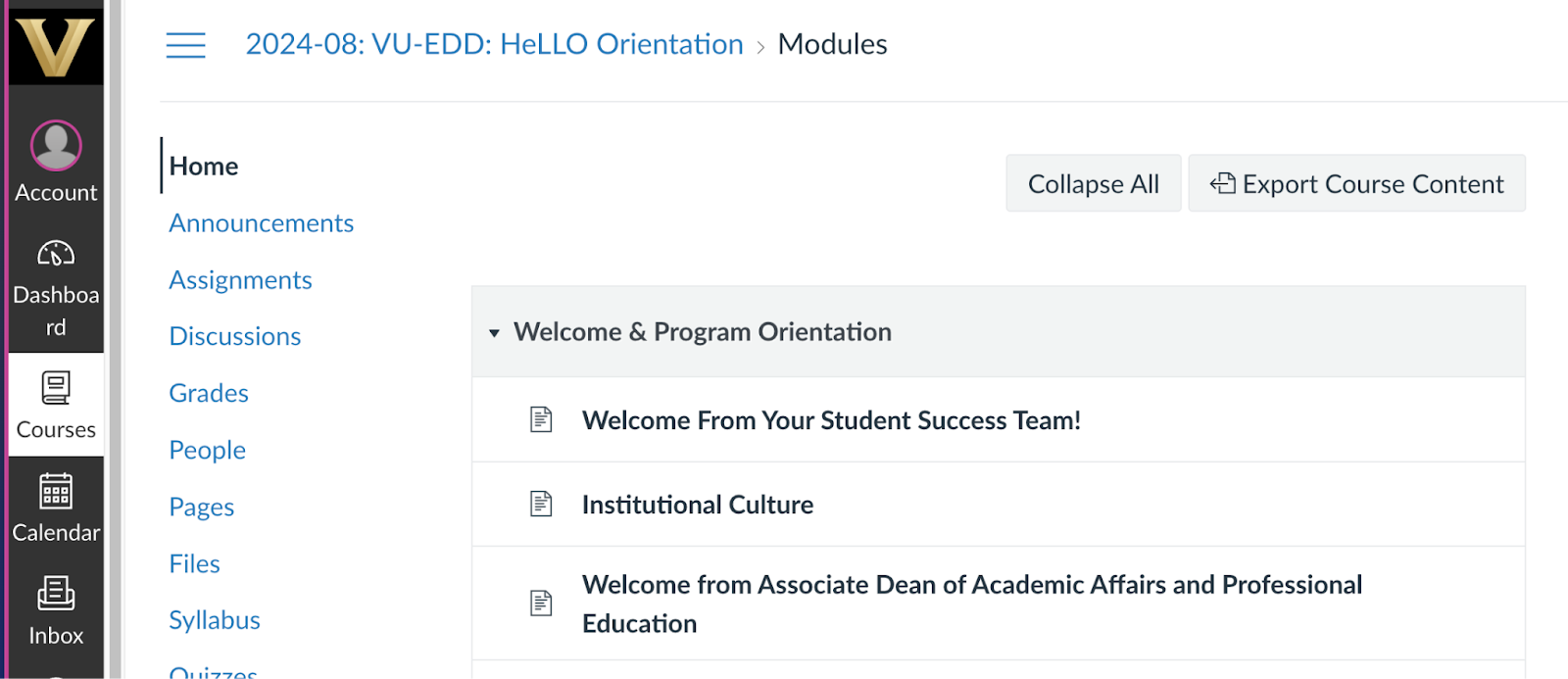Click the Collapse All button
The width and height of the screenshot is (1568, 679).
click(x=1094, y=183)
